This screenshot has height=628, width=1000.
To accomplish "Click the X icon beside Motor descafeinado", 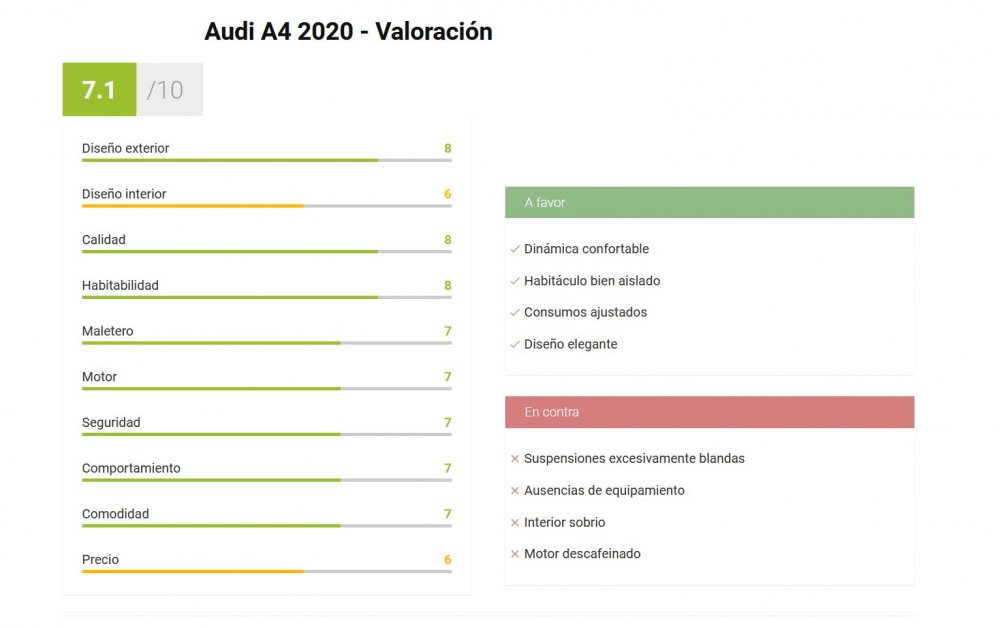I will (x=515, y=554).
